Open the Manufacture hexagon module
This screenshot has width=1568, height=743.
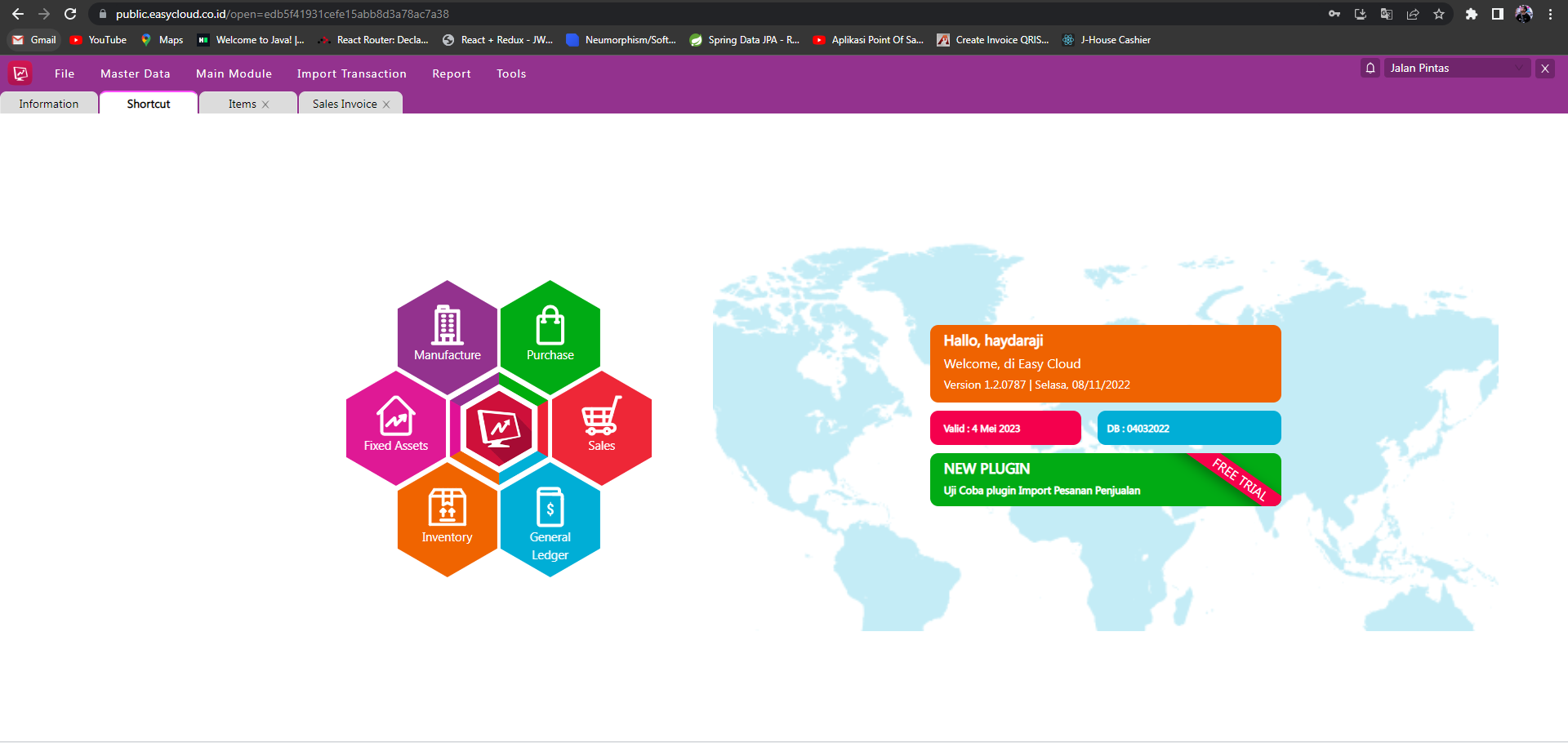pyautogui.click(x=447, y=335)
